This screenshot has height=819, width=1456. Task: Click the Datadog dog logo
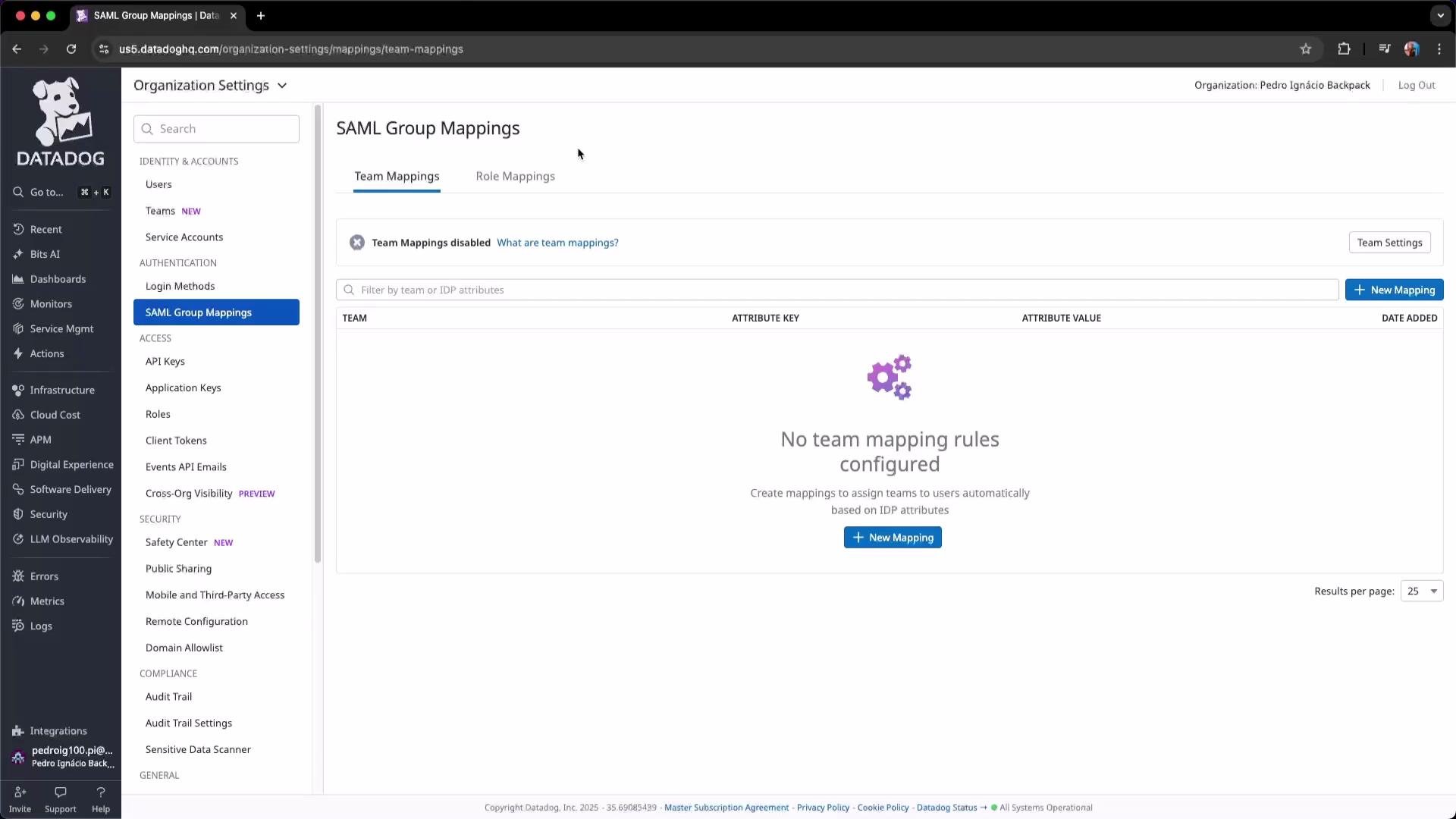[x=61, y=121]
